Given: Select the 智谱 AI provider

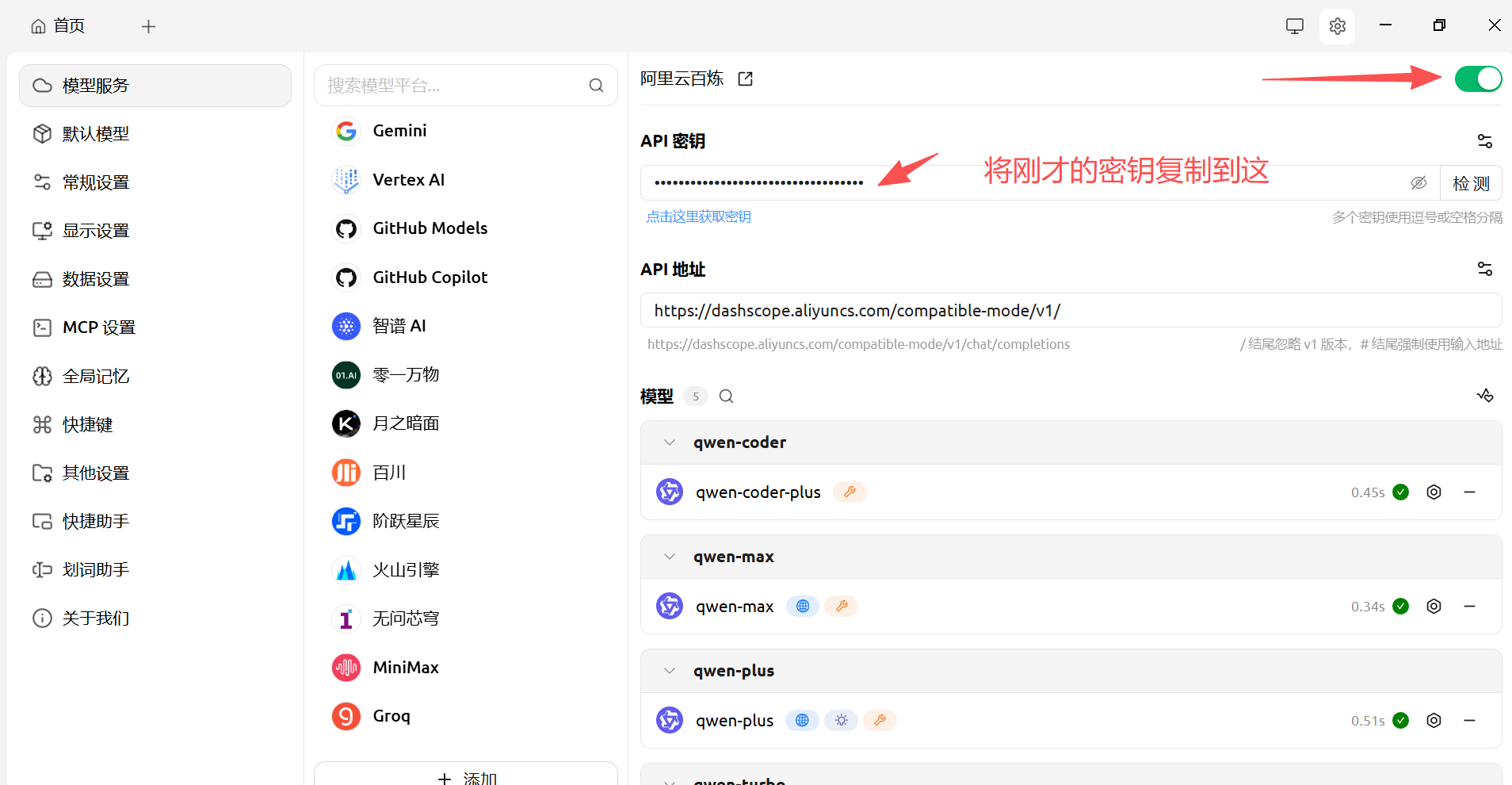Looking at the screenshot, I should coord(466,326).
